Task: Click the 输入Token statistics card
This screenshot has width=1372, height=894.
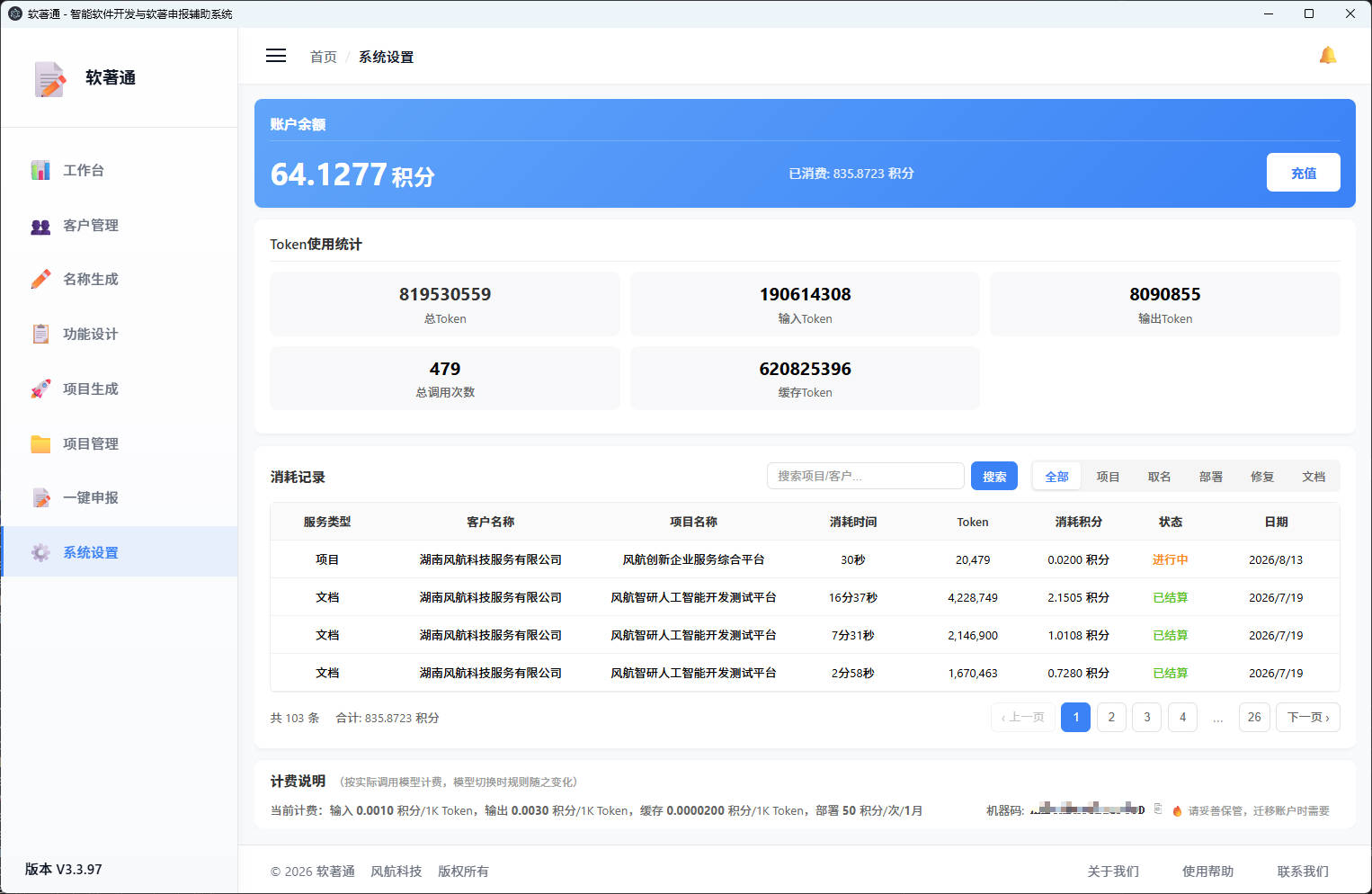Action: point(805,304)
